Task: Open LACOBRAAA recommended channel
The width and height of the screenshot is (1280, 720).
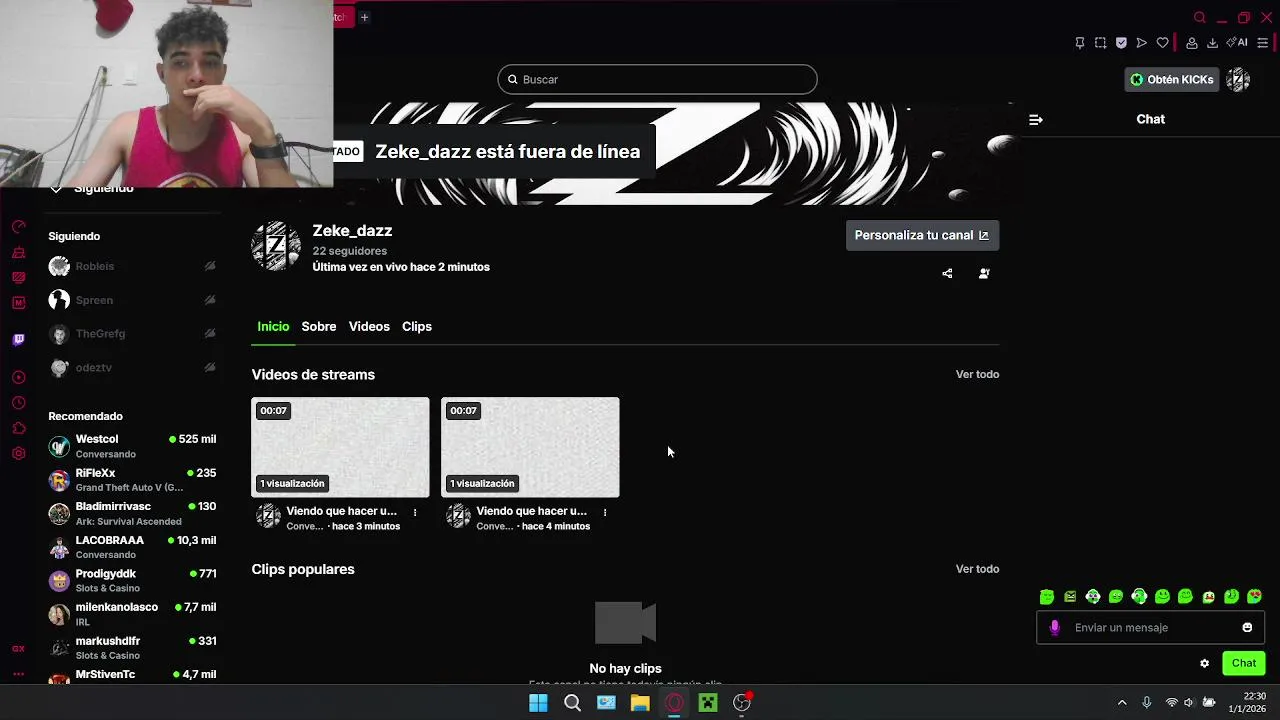Action: click(x=132, y=547)
